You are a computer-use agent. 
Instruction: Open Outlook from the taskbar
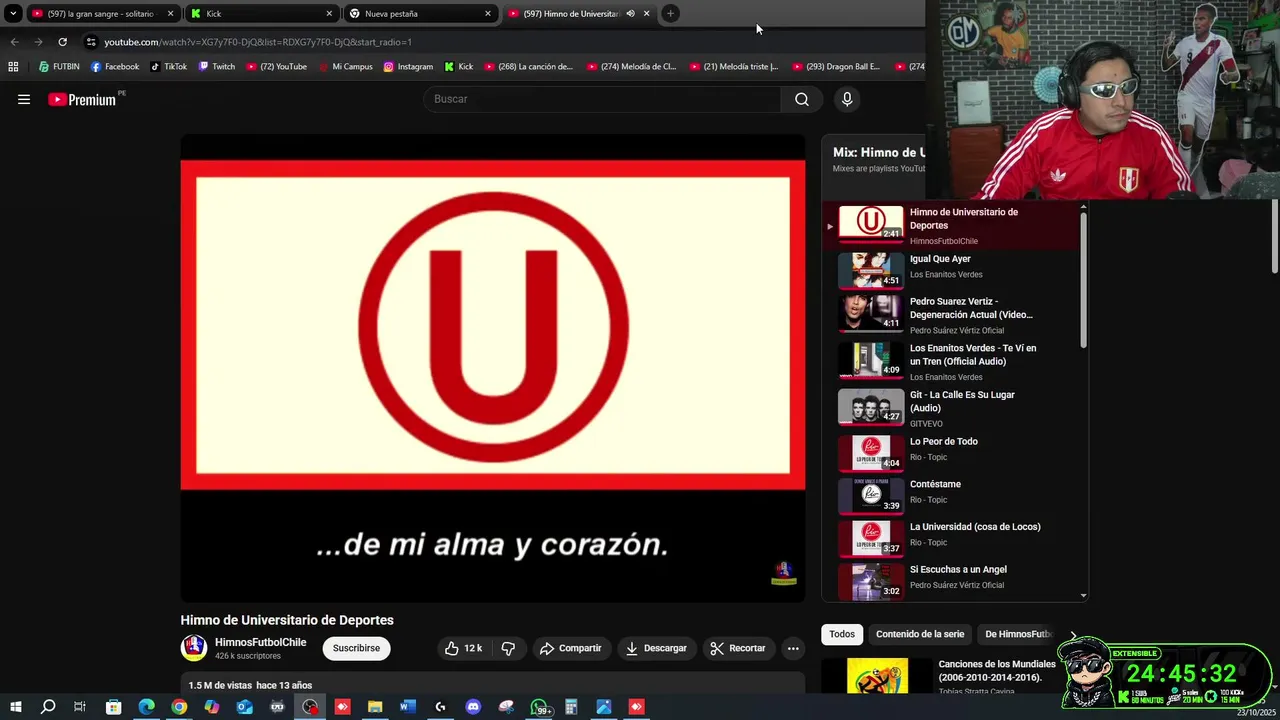point(245,707)
